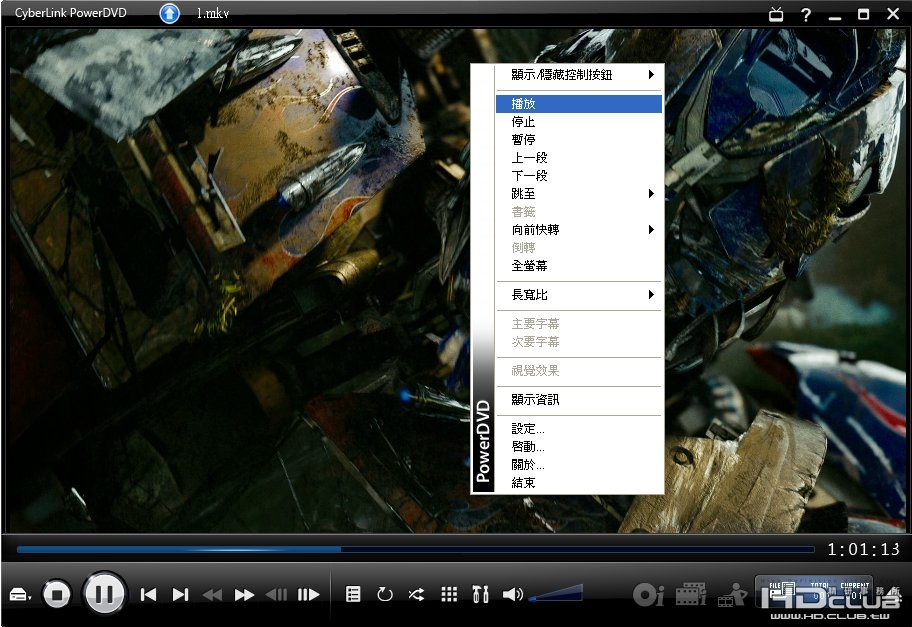The width and height of the screenshot is (912, 627).
Task: Click the 1.mkv file title
Action: 212,13
